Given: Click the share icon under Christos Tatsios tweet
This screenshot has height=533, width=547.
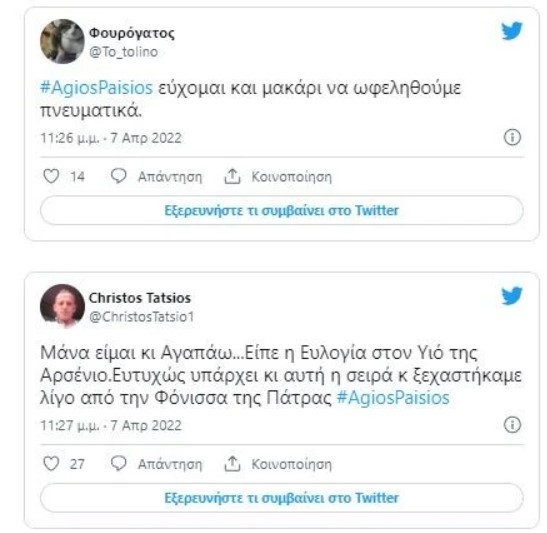Looking at the screenshot, I should [x=232, y=464].
